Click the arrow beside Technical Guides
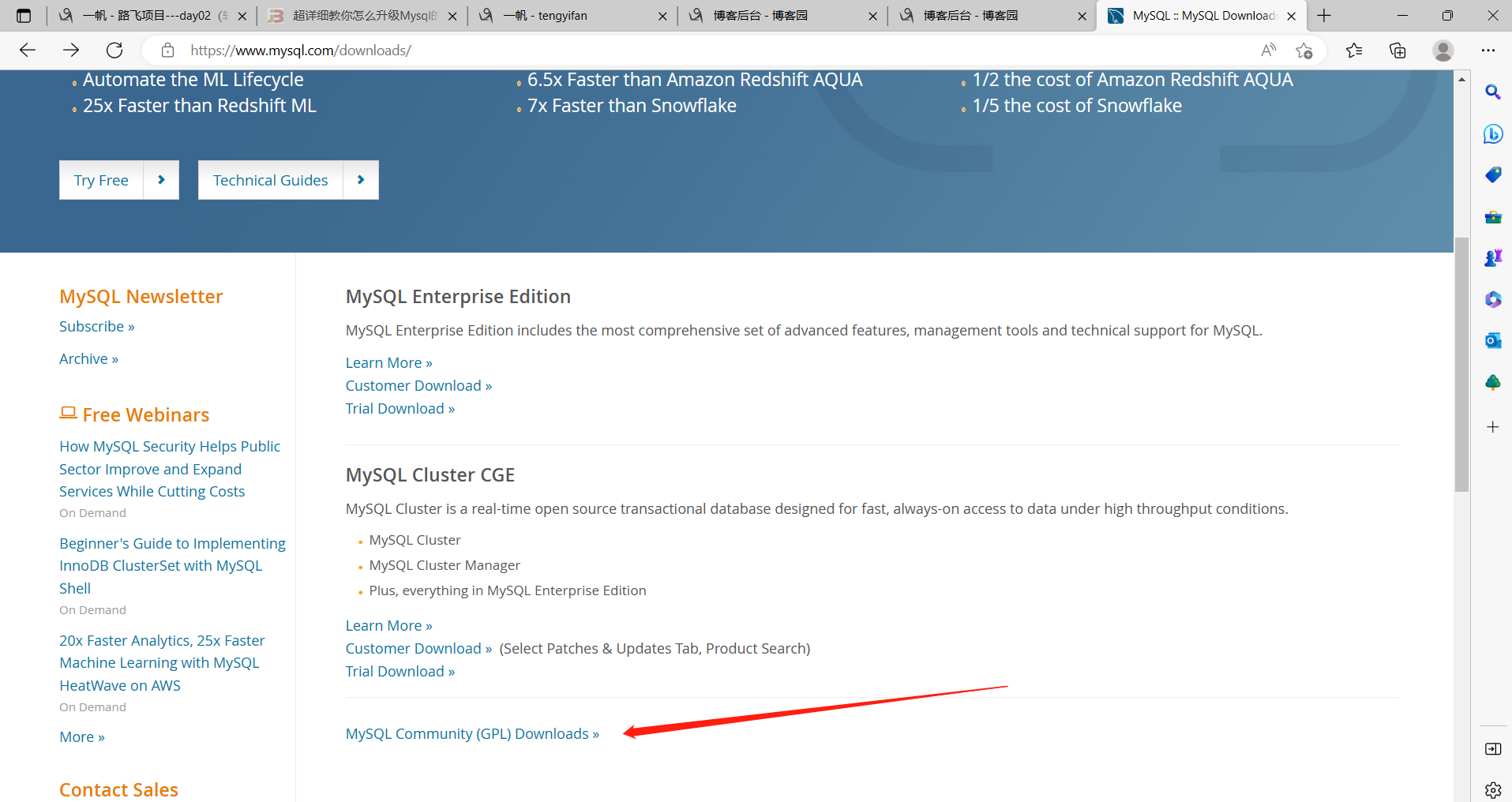The width and height of the screenshot is (1512, 802). tap(361, 180)
